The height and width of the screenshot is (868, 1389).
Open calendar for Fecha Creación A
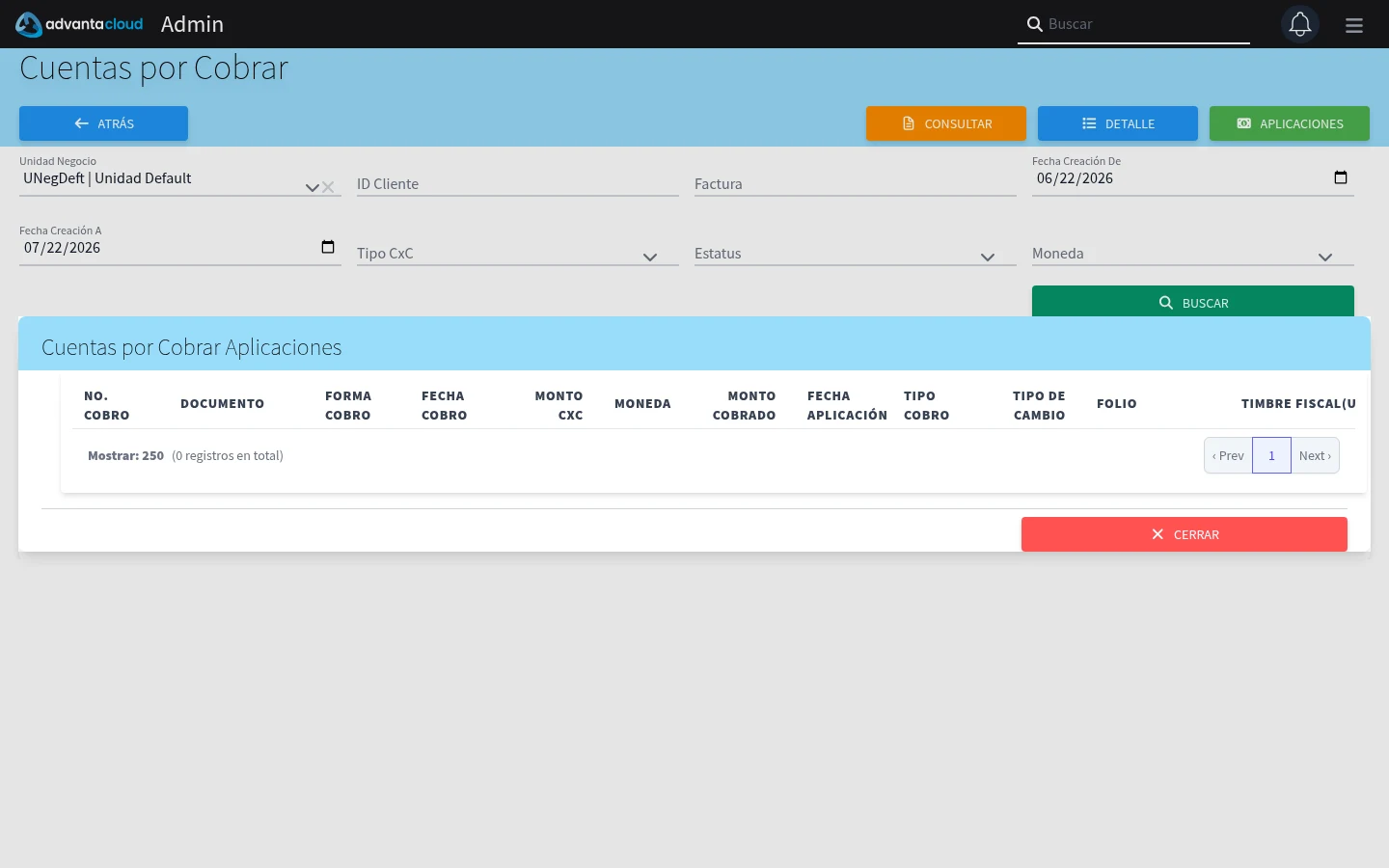tap(328, 247)
